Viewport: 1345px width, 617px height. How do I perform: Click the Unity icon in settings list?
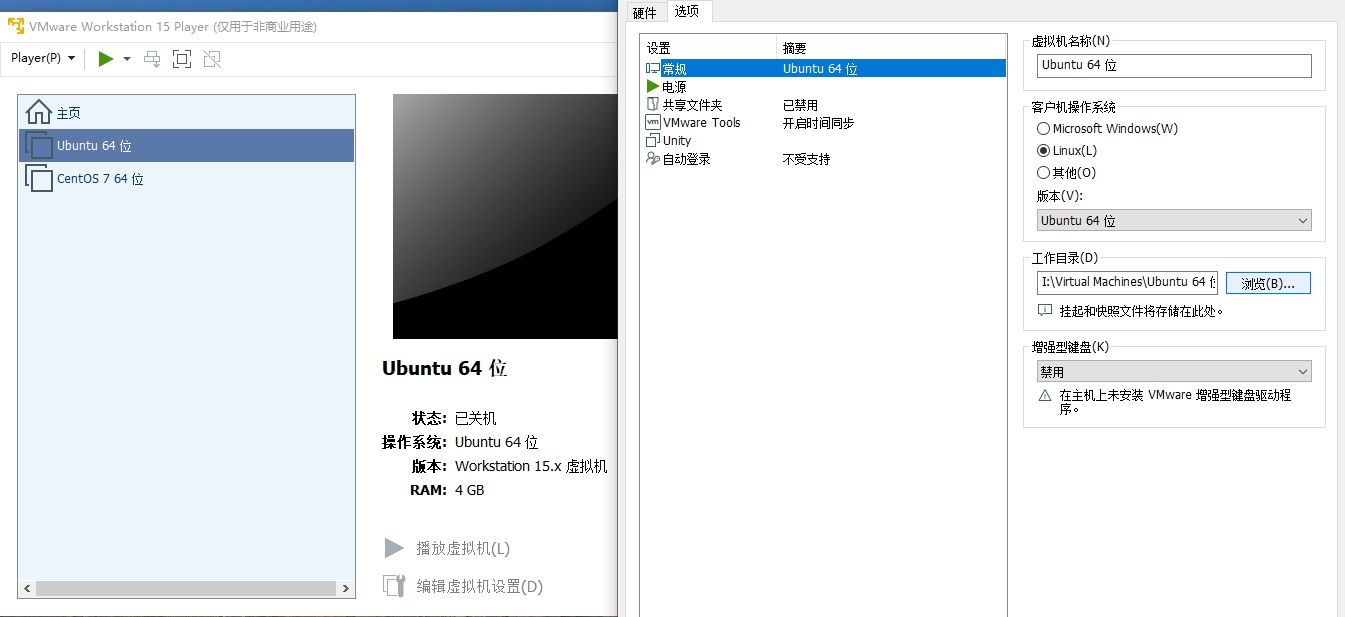653,141
